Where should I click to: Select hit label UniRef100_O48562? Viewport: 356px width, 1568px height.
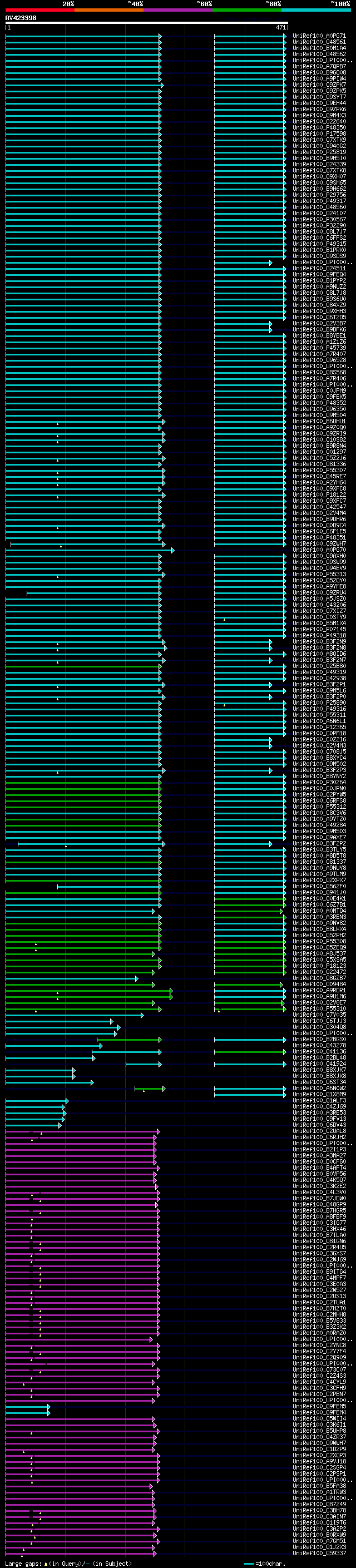point(319,54)
